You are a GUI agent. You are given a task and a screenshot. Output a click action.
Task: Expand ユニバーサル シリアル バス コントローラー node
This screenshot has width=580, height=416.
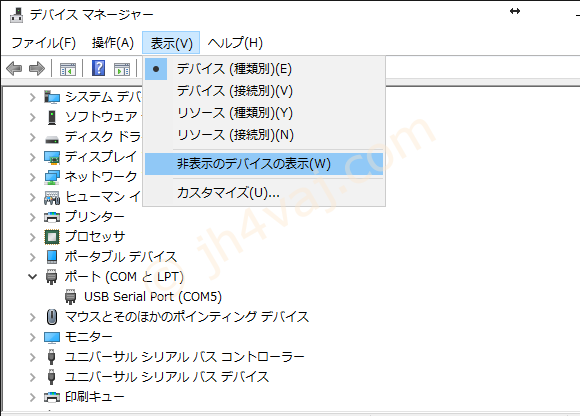point(33,357)
